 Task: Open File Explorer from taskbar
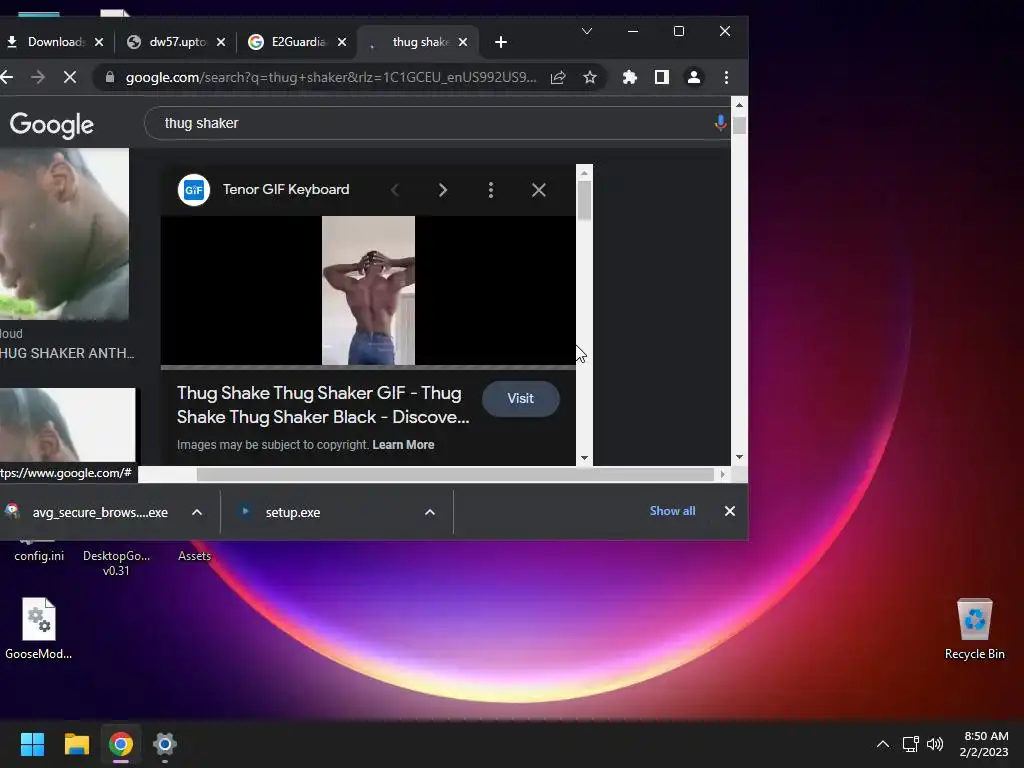tap(76, 744)
